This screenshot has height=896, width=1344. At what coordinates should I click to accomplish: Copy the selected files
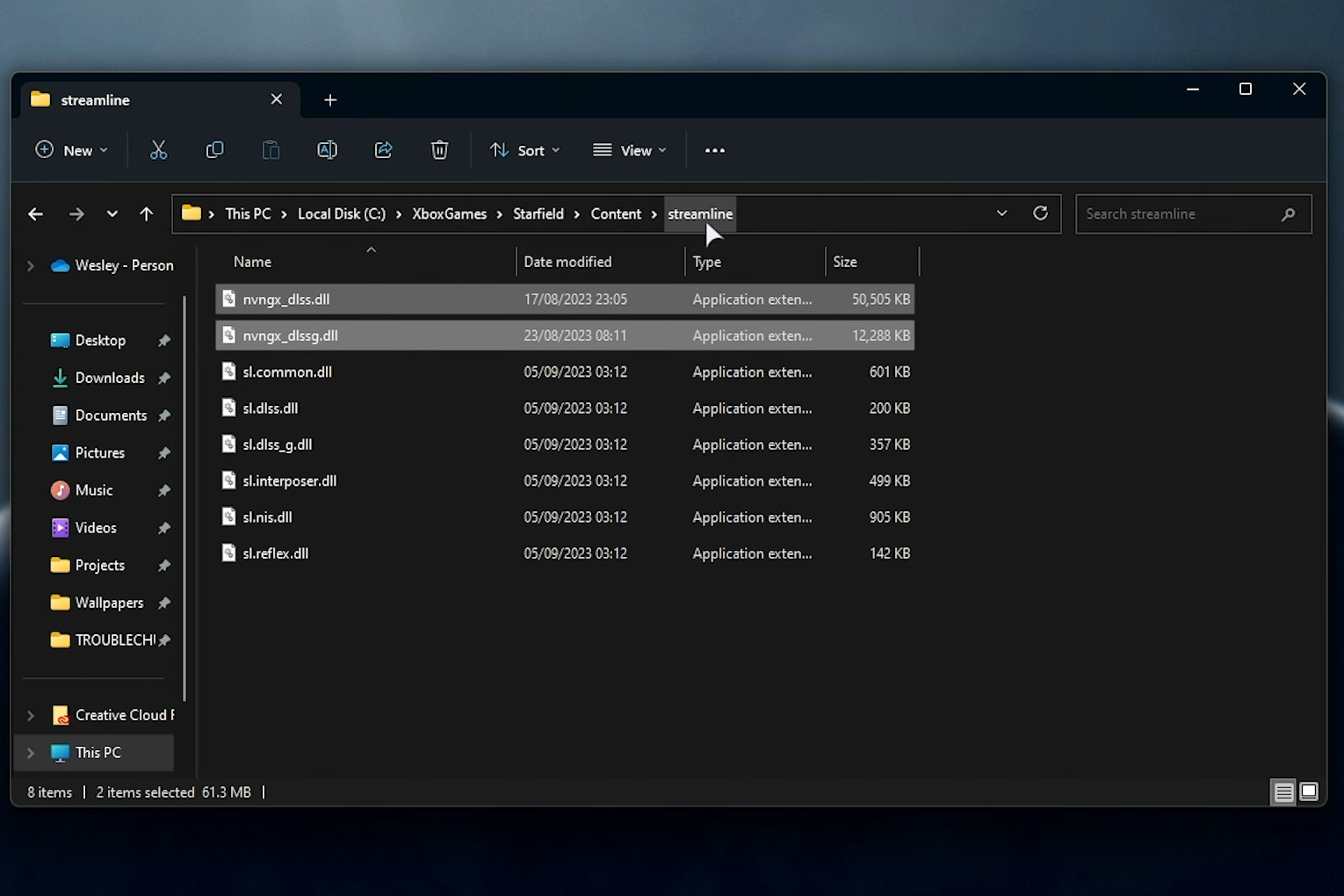214,149
